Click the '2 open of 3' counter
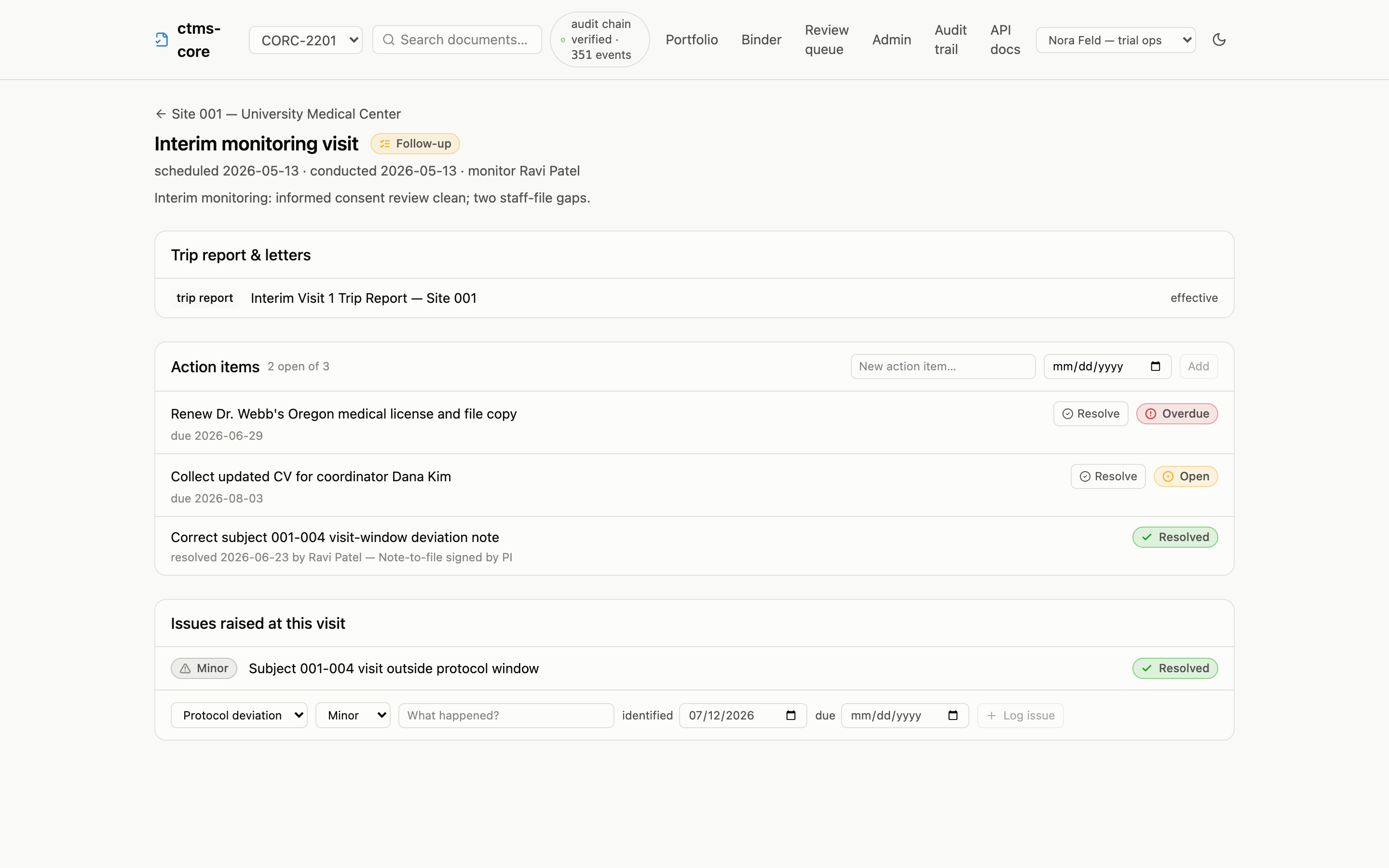 (299, 366)
